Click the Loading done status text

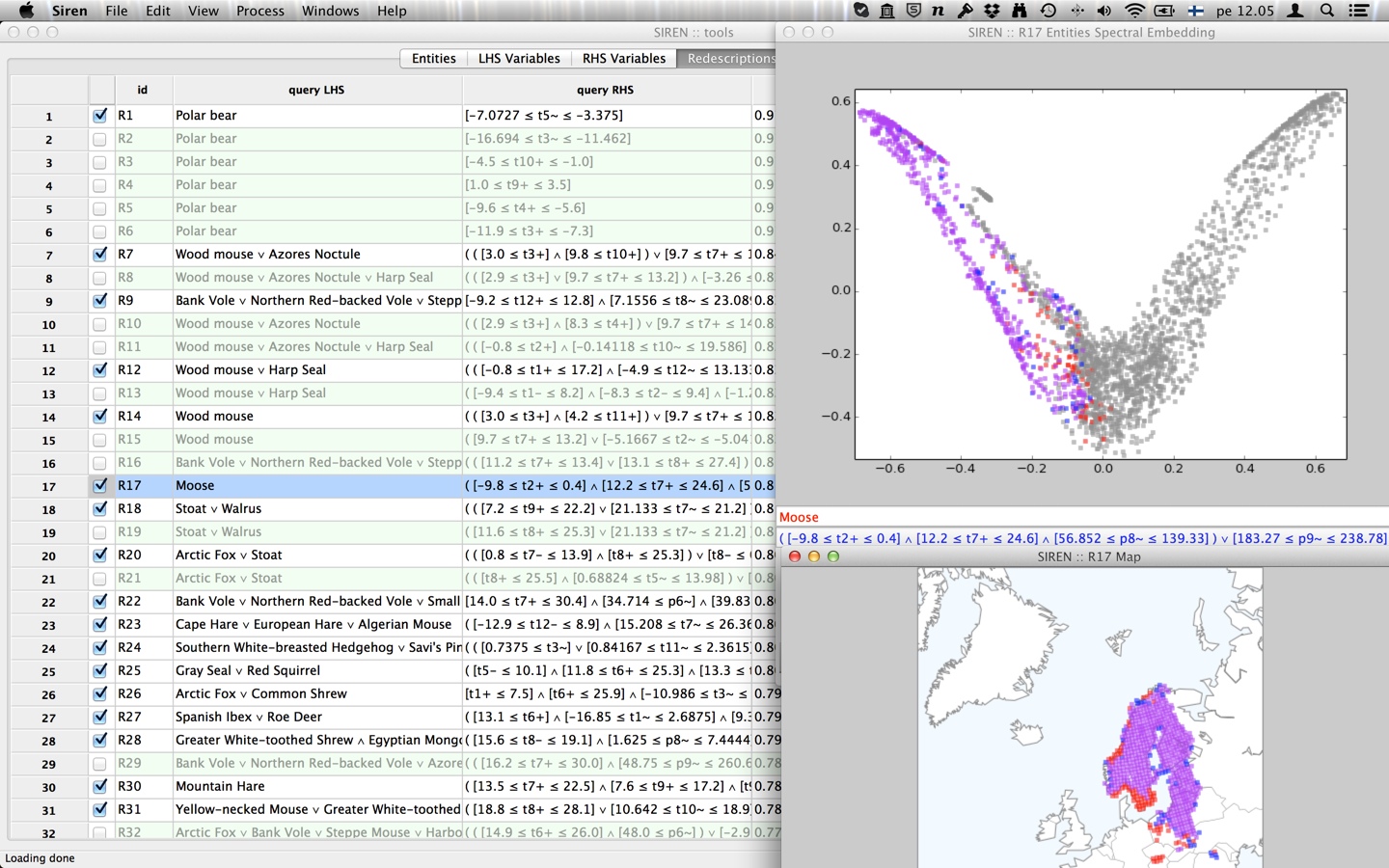40,858
